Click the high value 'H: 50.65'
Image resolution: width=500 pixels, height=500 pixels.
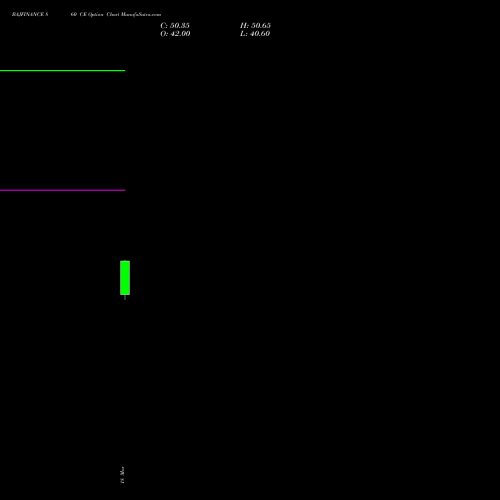(x=255, y=25)
